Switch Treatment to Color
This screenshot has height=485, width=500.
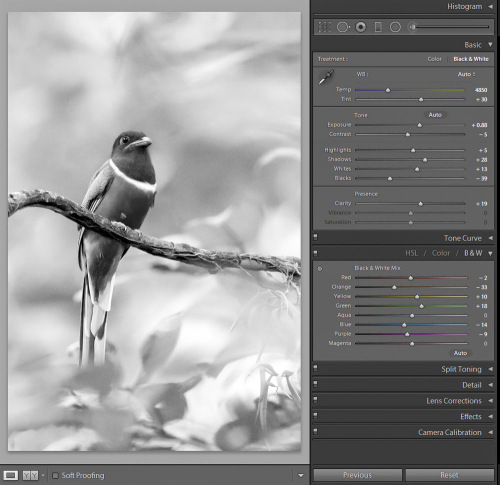(434, 59)
